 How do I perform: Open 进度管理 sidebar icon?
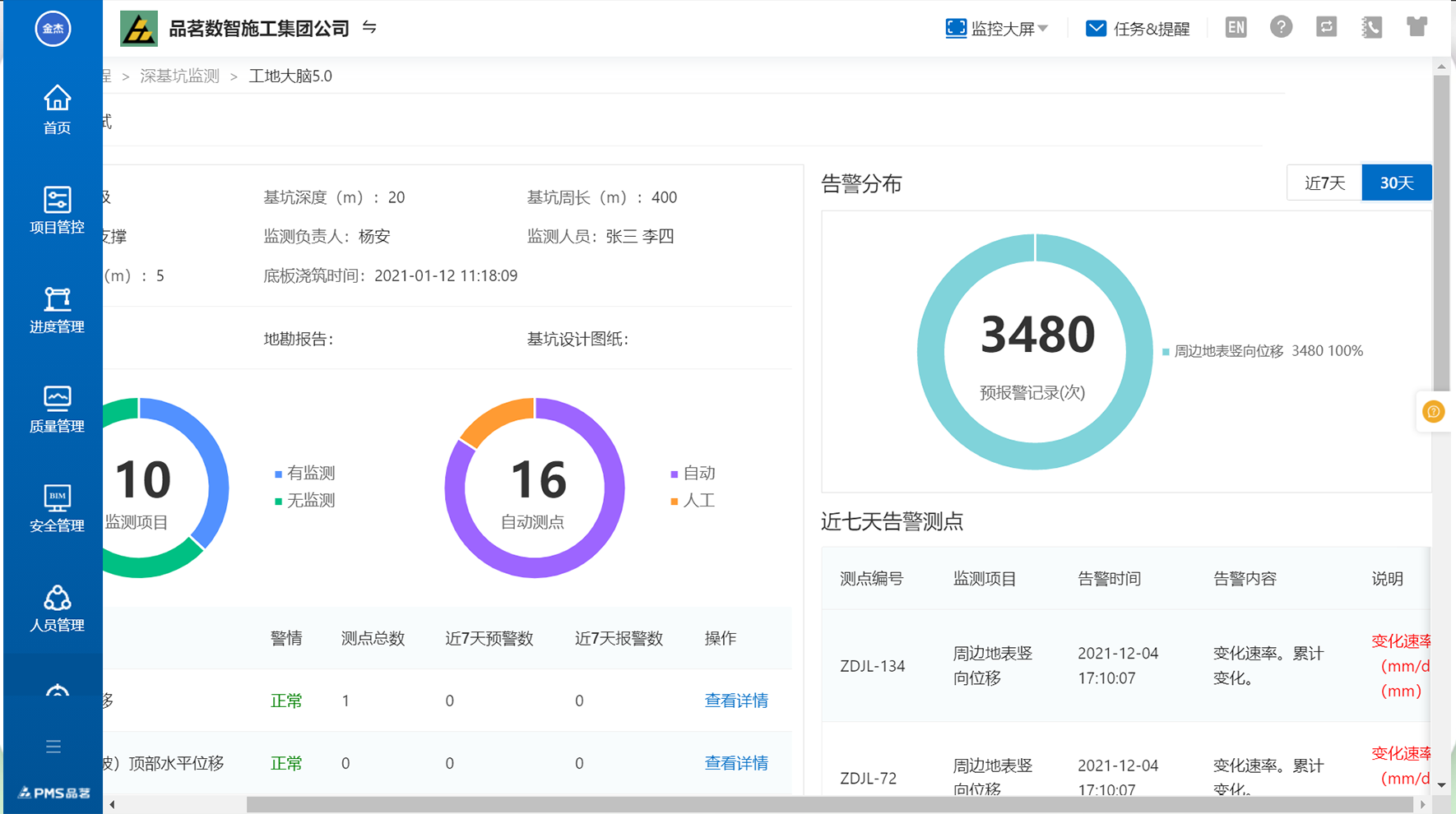click(x=57, y=309)
